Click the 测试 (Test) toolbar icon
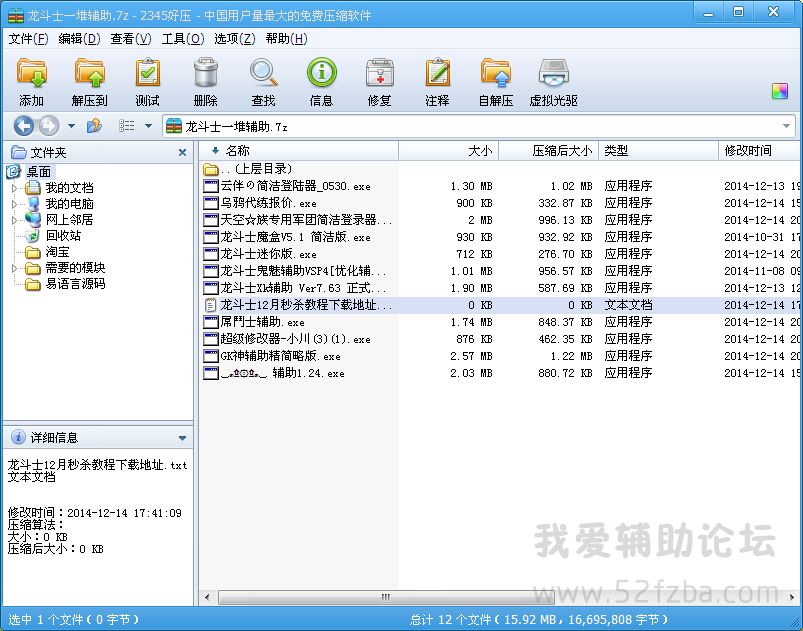This screenshot has width=803, height=631. tap(147, 73)
